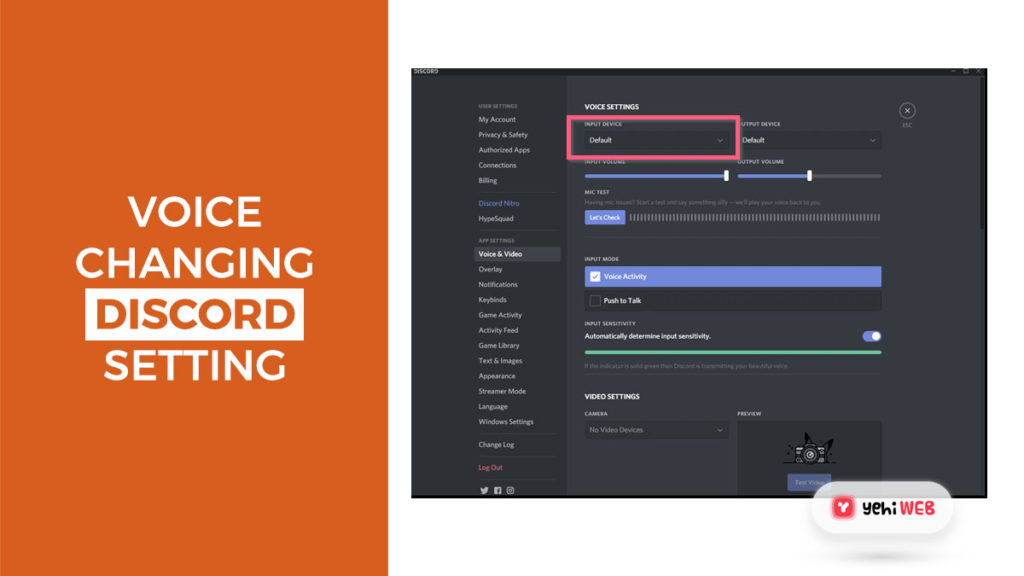The height and width of the screenshot is (576, 1024).
Task: Go to My Account settings
Action: (497, 119)
